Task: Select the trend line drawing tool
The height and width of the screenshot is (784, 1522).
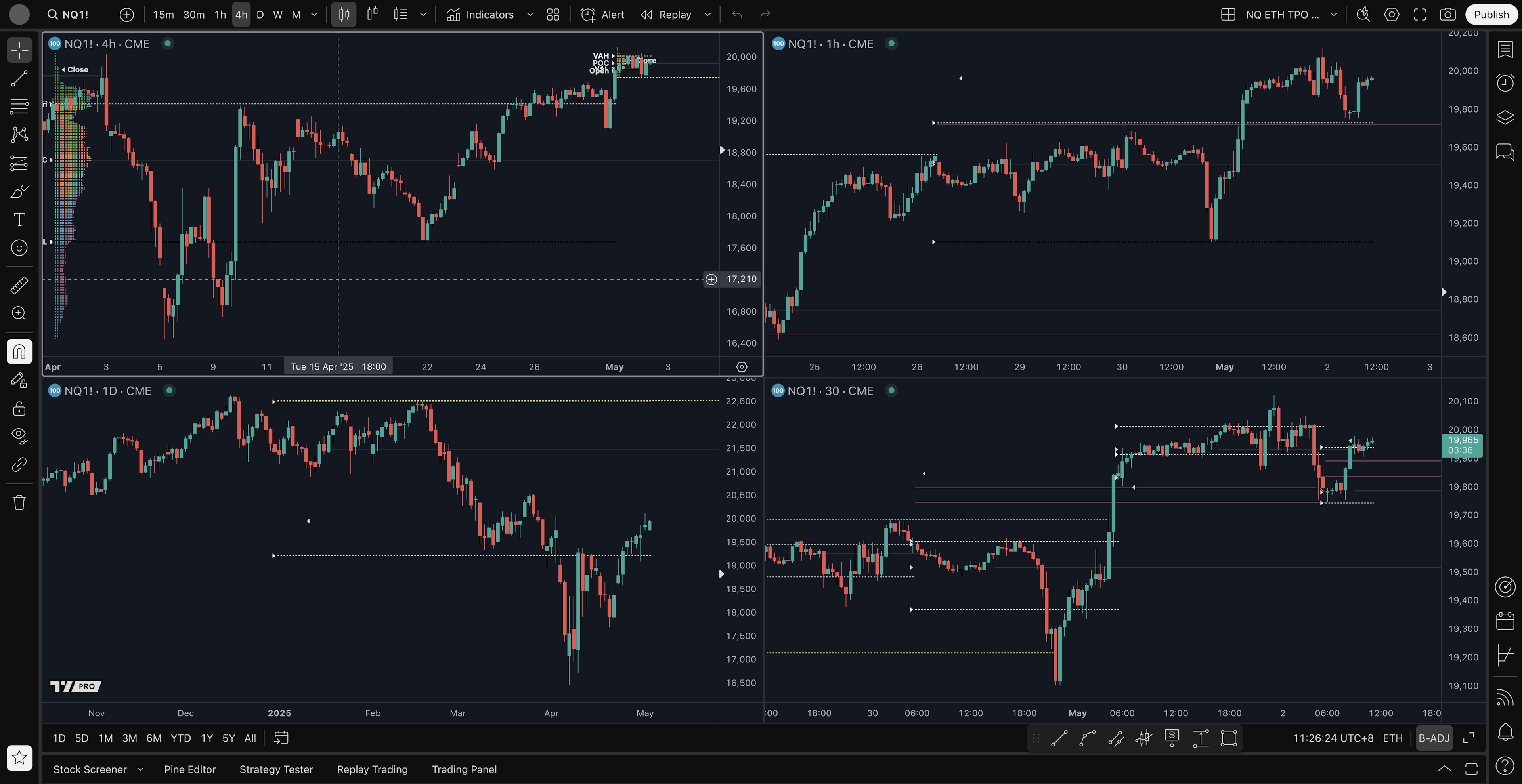Action: [19, 78]
